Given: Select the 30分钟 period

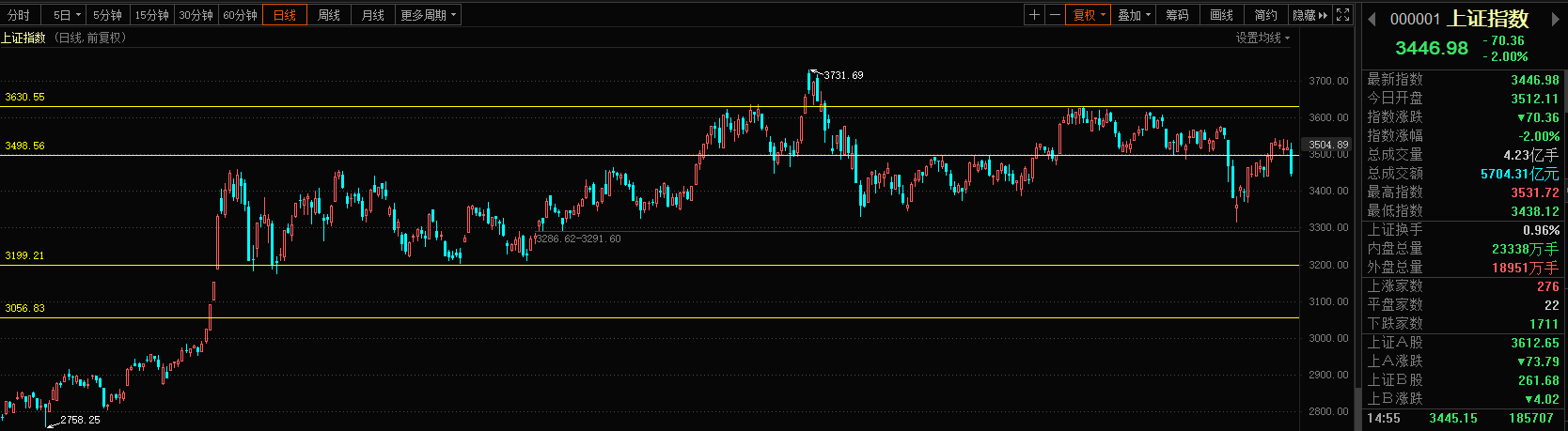Looking at the screenshot, I should pyautogui.click(x=196, y=15).
